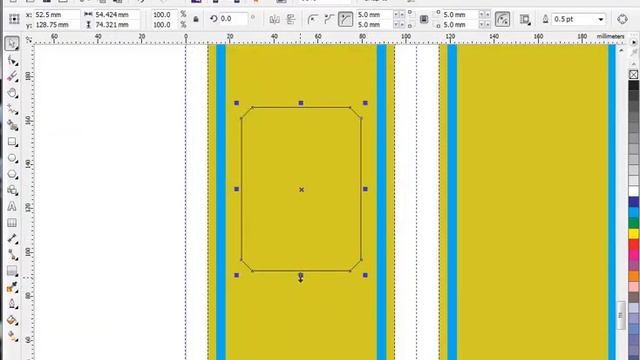Select the Connector tool
The width and height of the screenshot is (640, 360).
coord(12,255)
